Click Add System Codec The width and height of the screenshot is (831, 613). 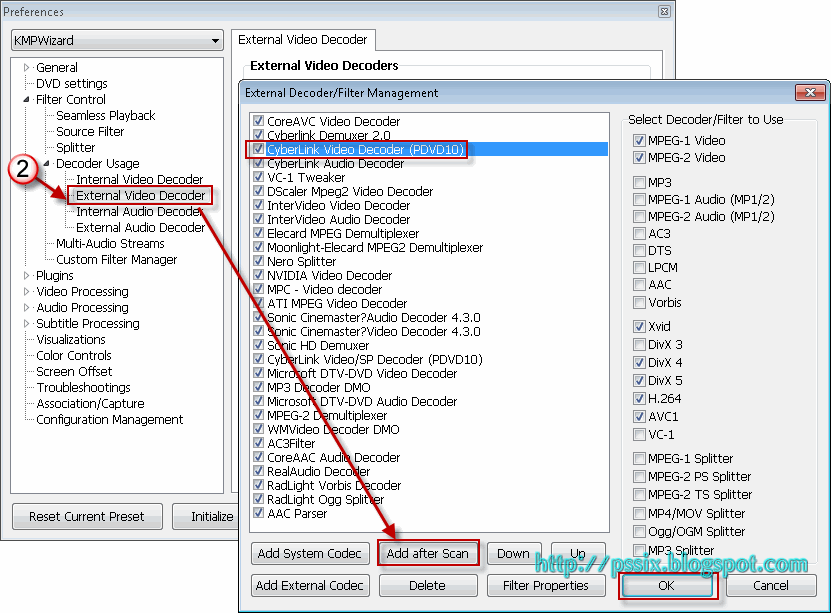[310, 553]
